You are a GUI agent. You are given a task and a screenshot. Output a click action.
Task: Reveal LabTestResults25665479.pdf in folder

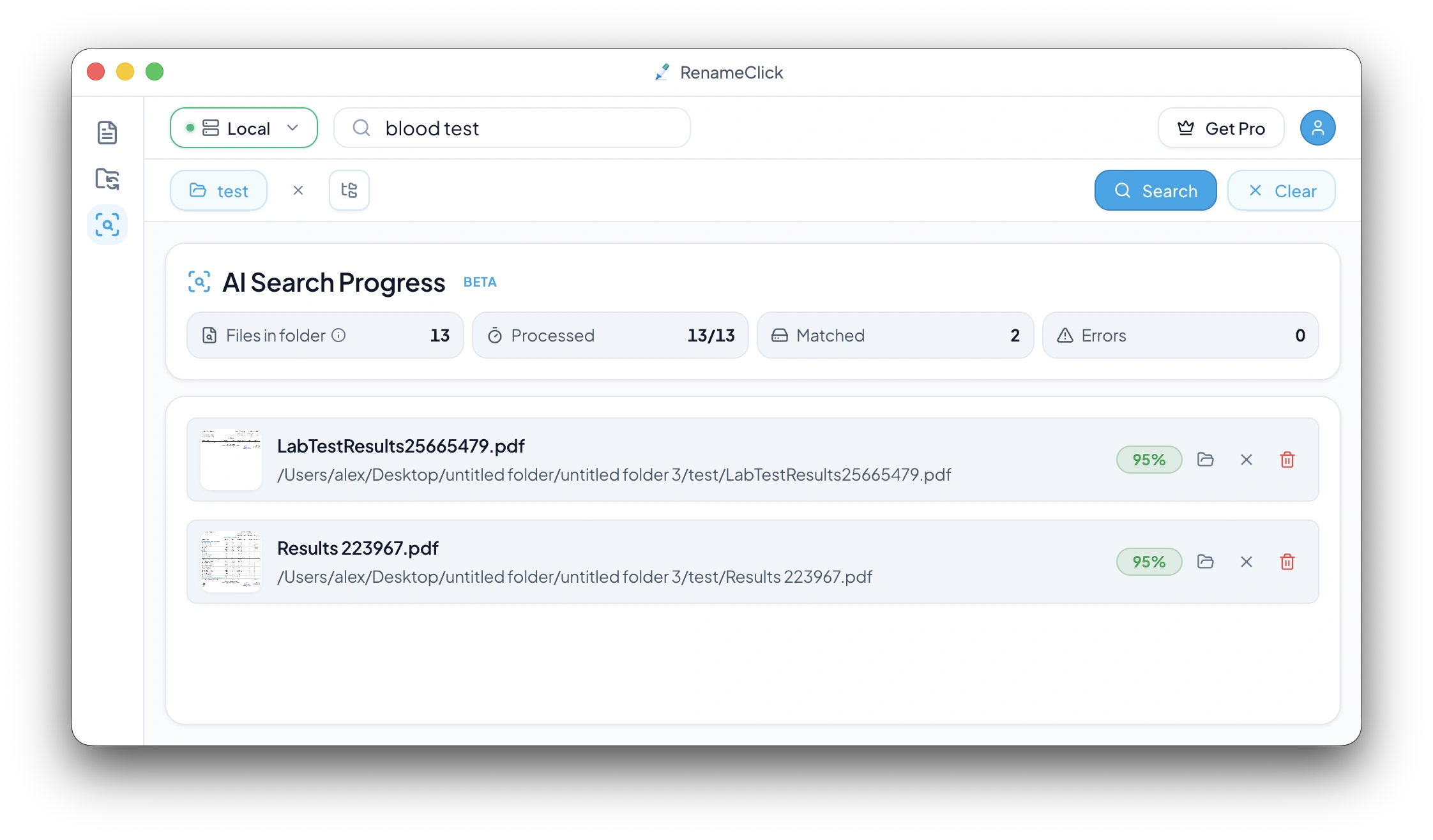[x=1205, y=460]
